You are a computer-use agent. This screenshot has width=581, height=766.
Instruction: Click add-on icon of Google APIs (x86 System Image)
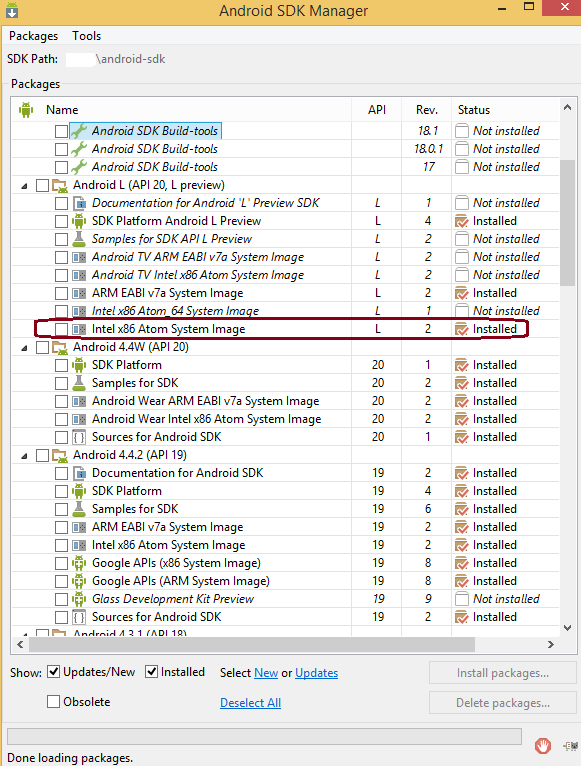click(79, 563)
